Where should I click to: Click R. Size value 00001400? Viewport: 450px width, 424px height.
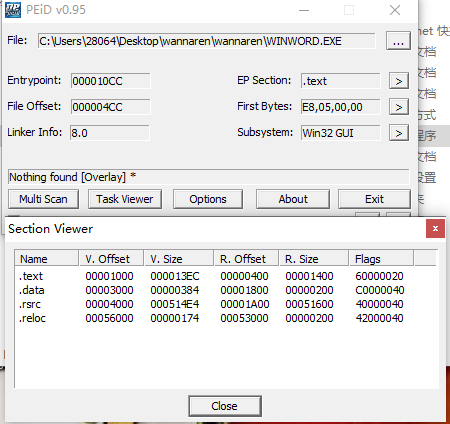tap(309, 276)
